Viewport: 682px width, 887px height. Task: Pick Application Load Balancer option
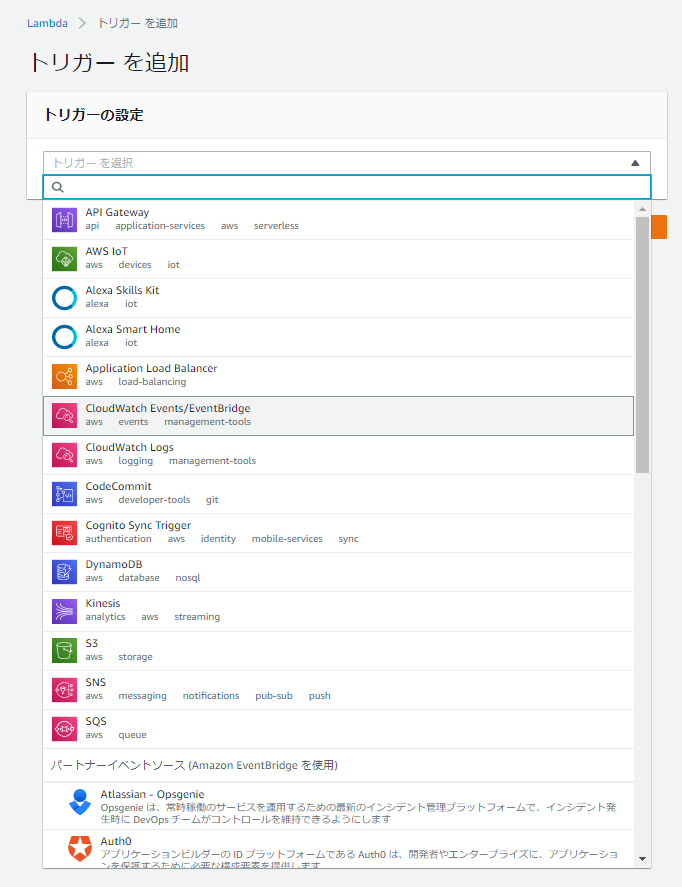(x=338, y=376)
